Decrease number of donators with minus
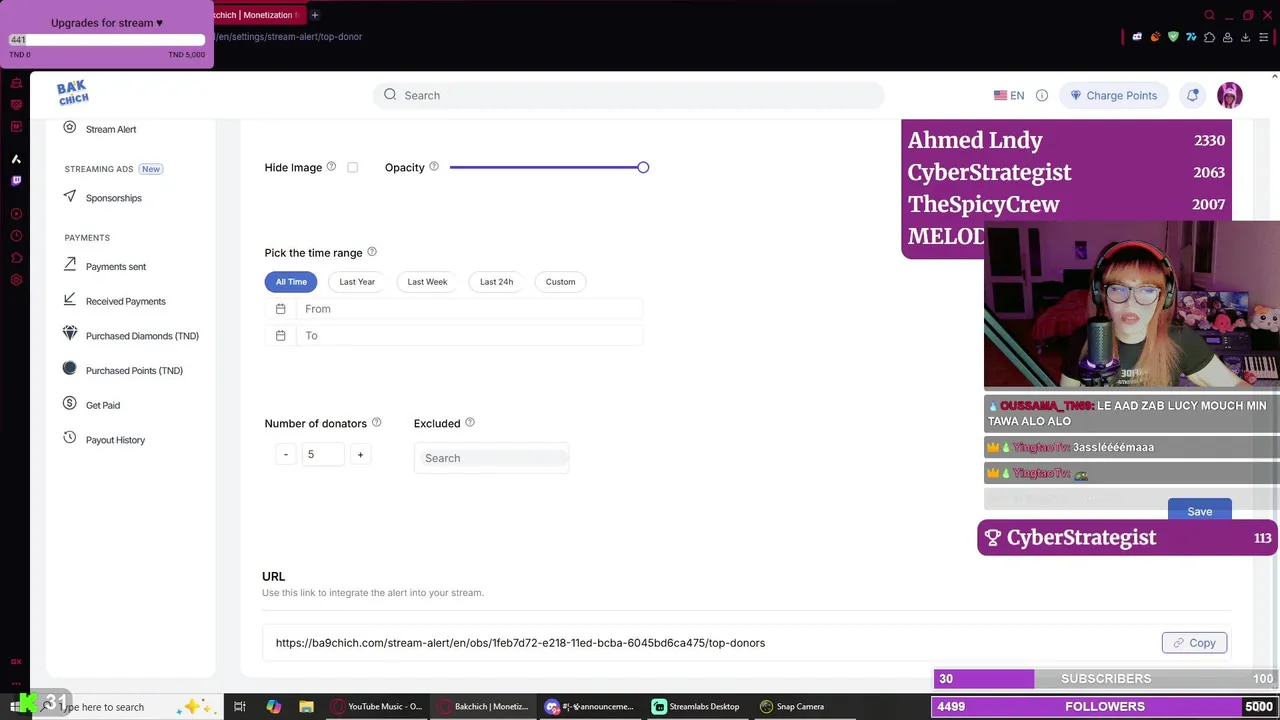1280x720 pixels. 286,455
